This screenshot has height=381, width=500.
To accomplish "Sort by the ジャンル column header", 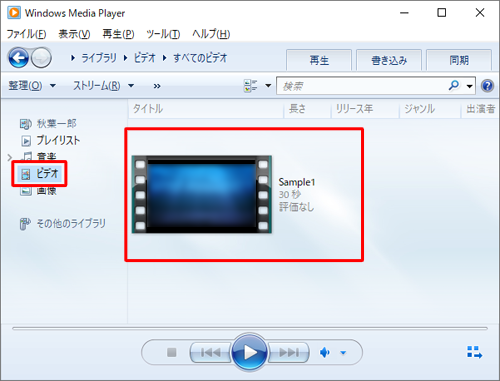I will point(430,109).
